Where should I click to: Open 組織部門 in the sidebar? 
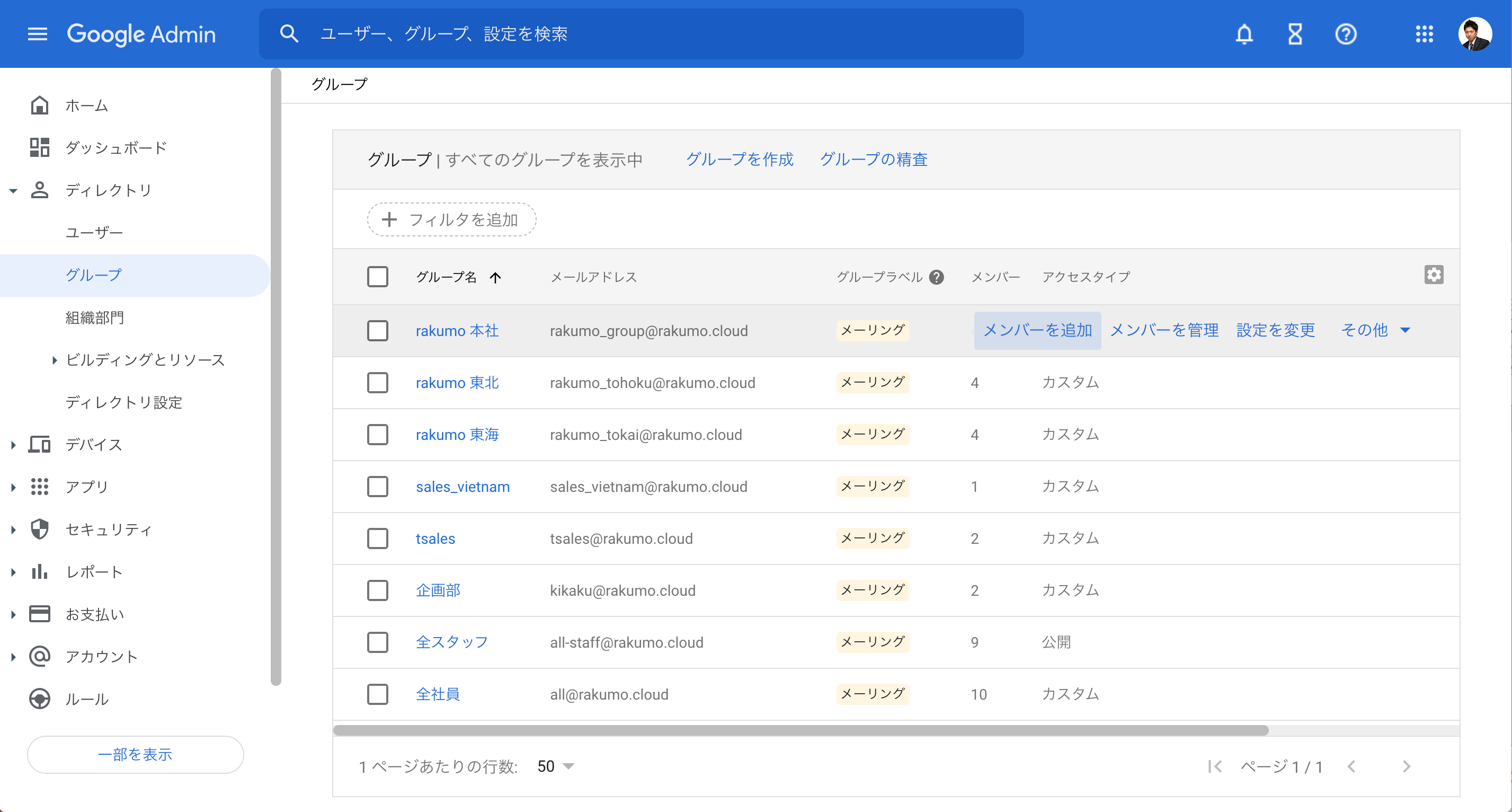[94, 317]
